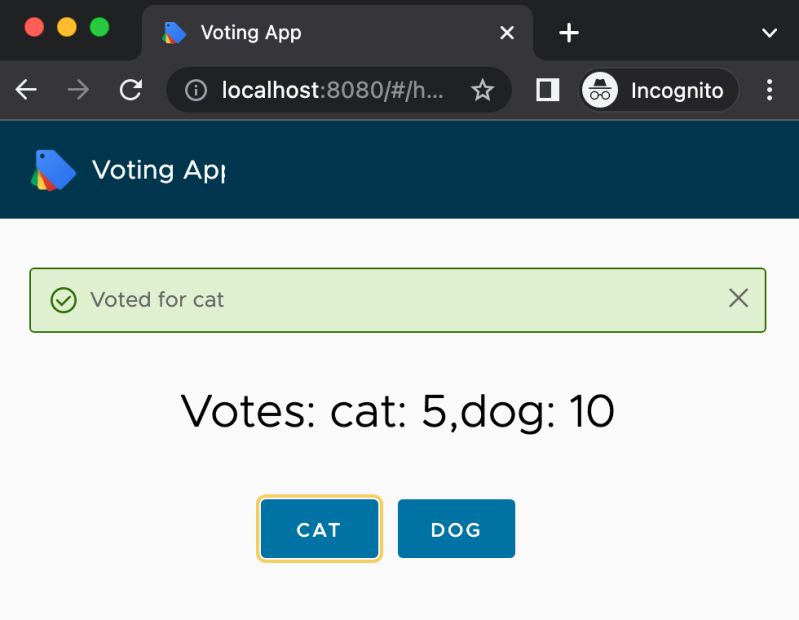The height and width of the screenshot is (620, 799).
Task: Click the Voting App logo icon in header
Action: tap(53, 170)
